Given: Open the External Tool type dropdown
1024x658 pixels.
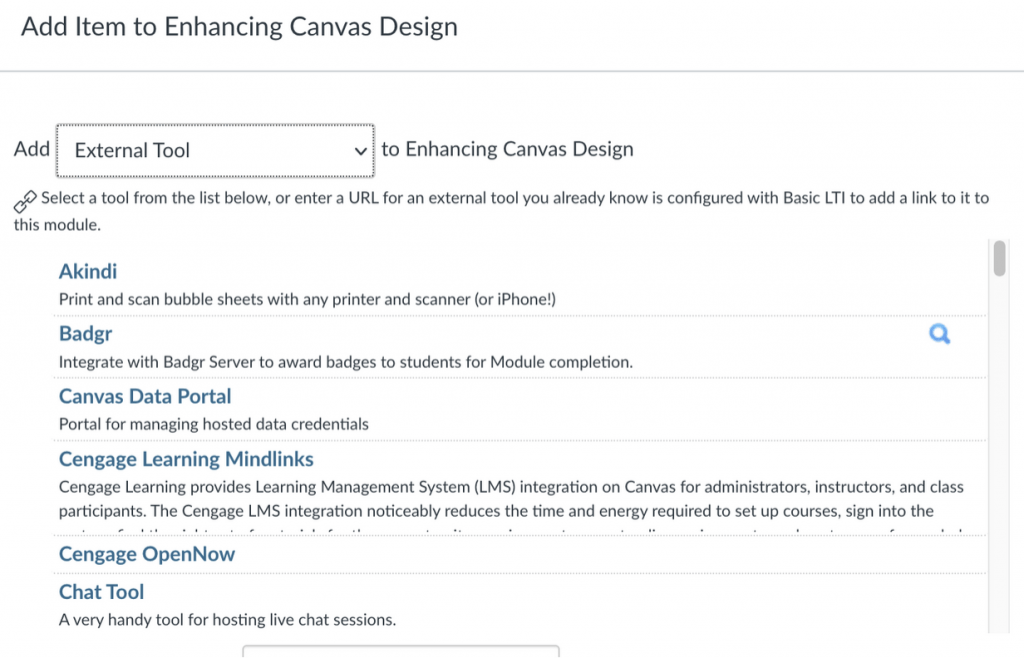Looking at the screenshot, I should 214,150.
